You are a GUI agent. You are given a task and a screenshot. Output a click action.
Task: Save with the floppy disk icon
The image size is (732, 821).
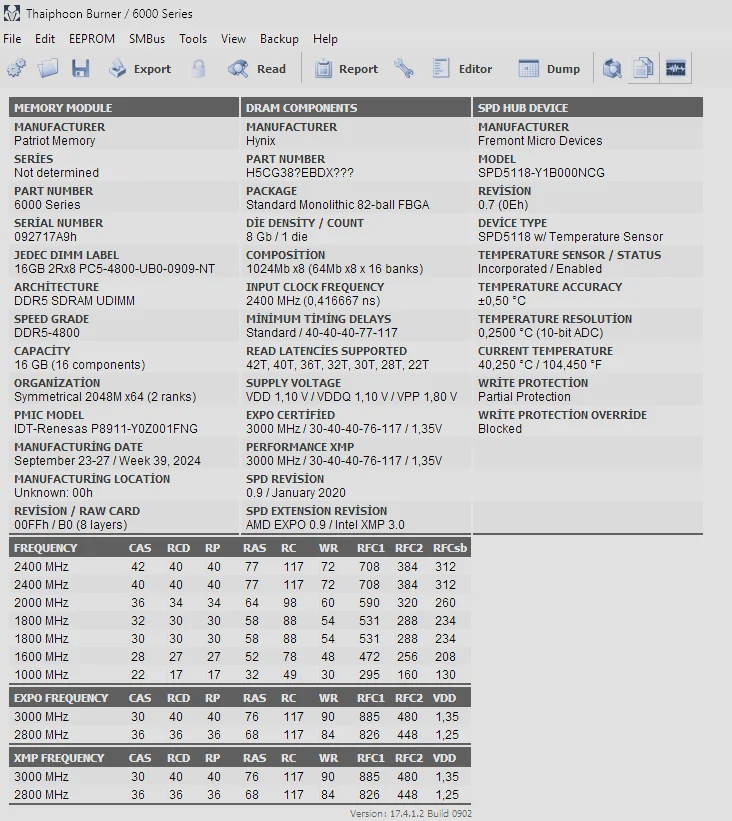pyautogui.click(x=80, y=69)
